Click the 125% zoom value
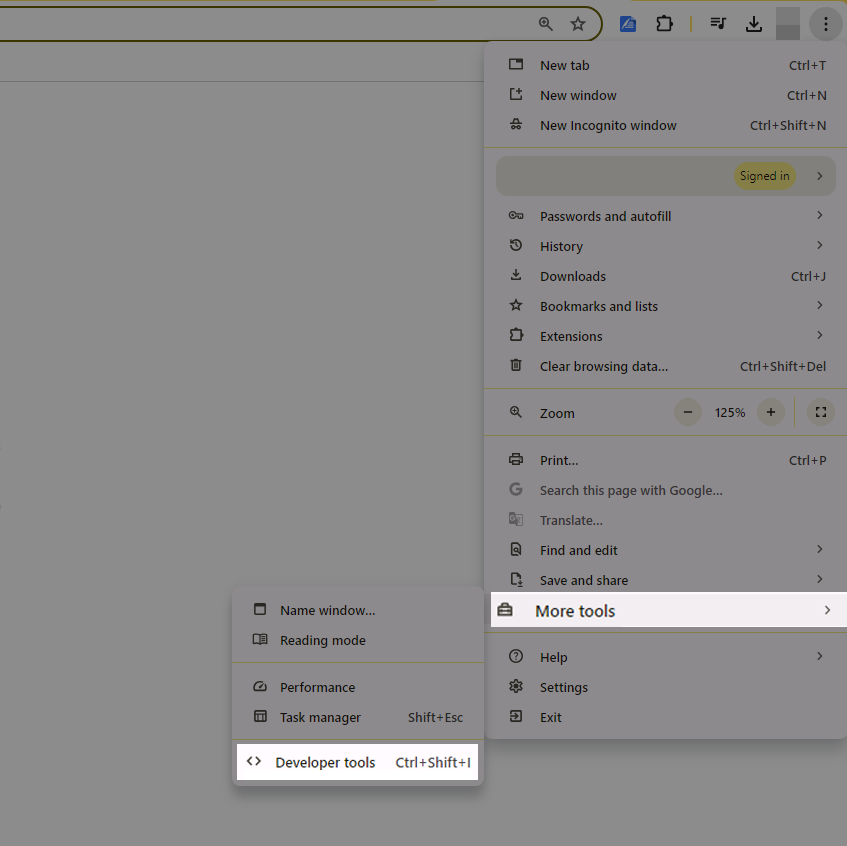847x846 pixels. point(730,413)
